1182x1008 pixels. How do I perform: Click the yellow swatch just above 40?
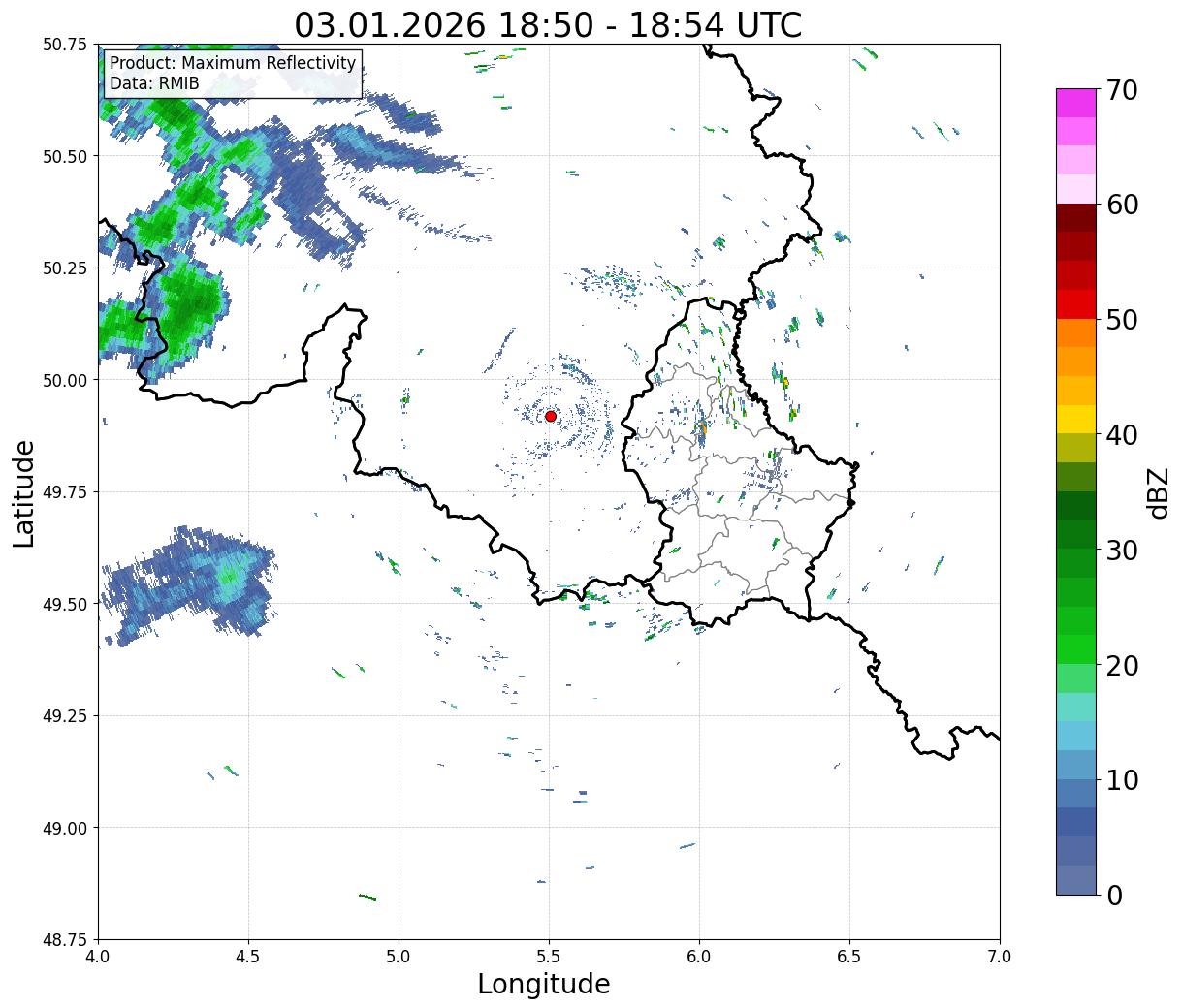[1075, 419]
